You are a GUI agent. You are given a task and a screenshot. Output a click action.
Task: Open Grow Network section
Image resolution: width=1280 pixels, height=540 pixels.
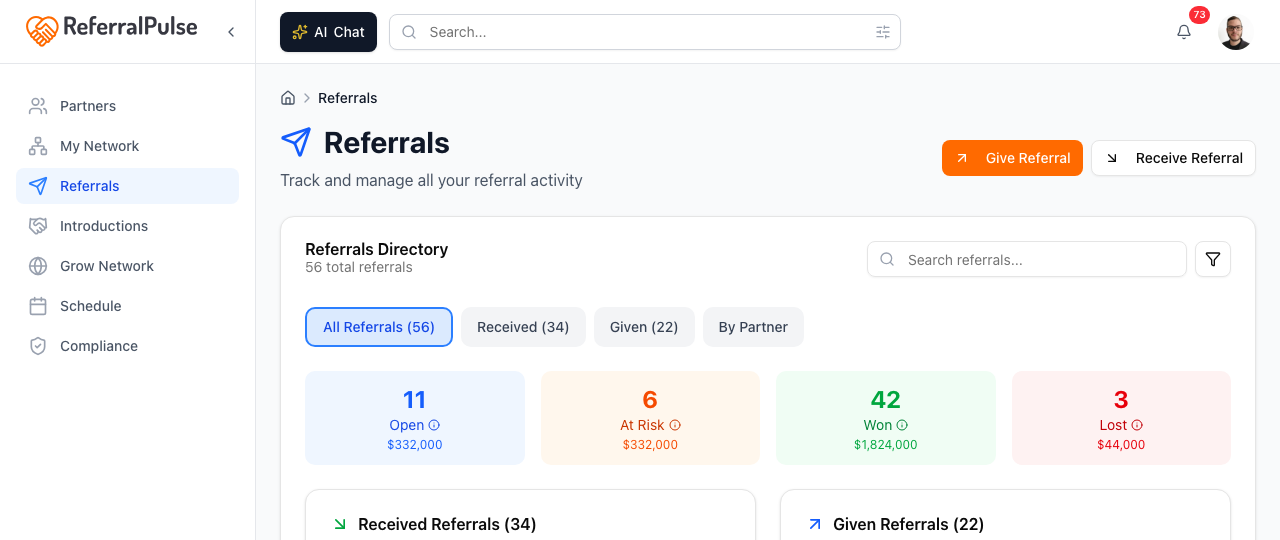coord(127,266)
